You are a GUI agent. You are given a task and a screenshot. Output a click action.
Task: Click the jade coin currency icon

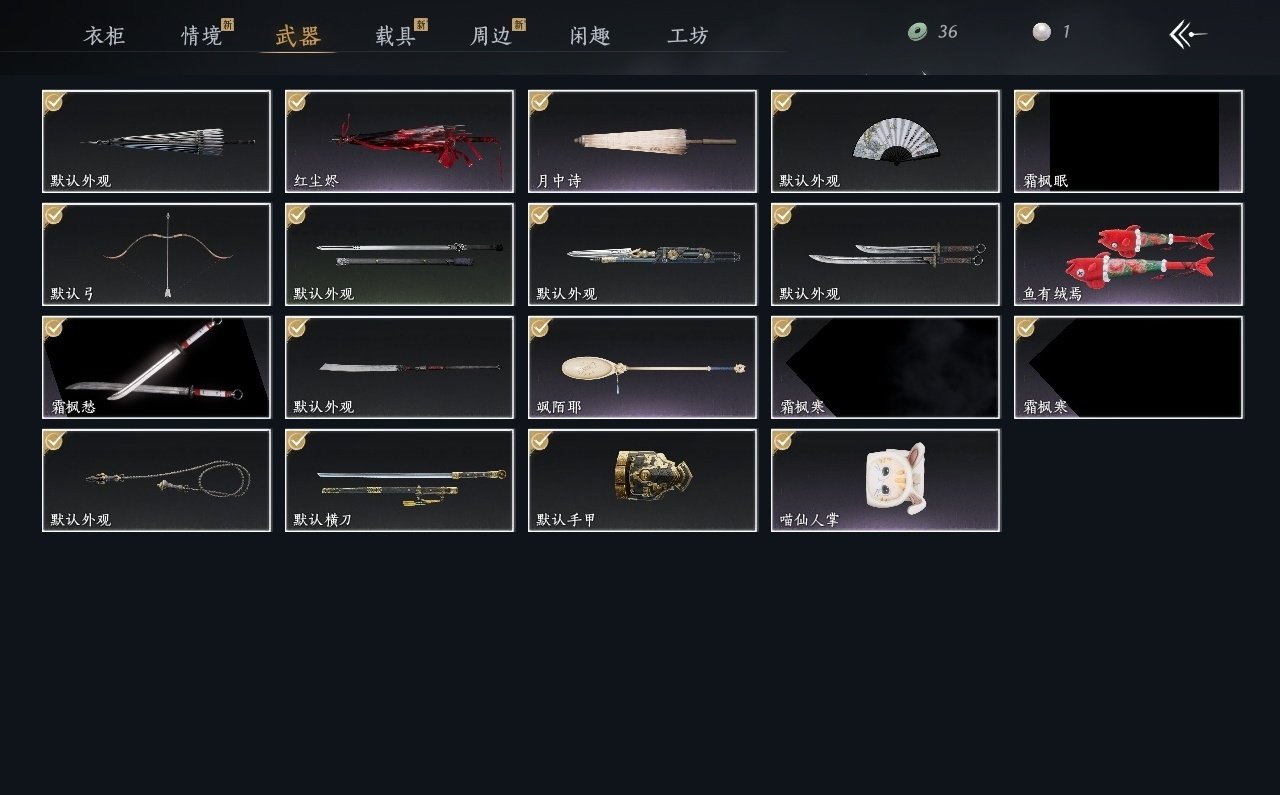[x=917, y=32]
